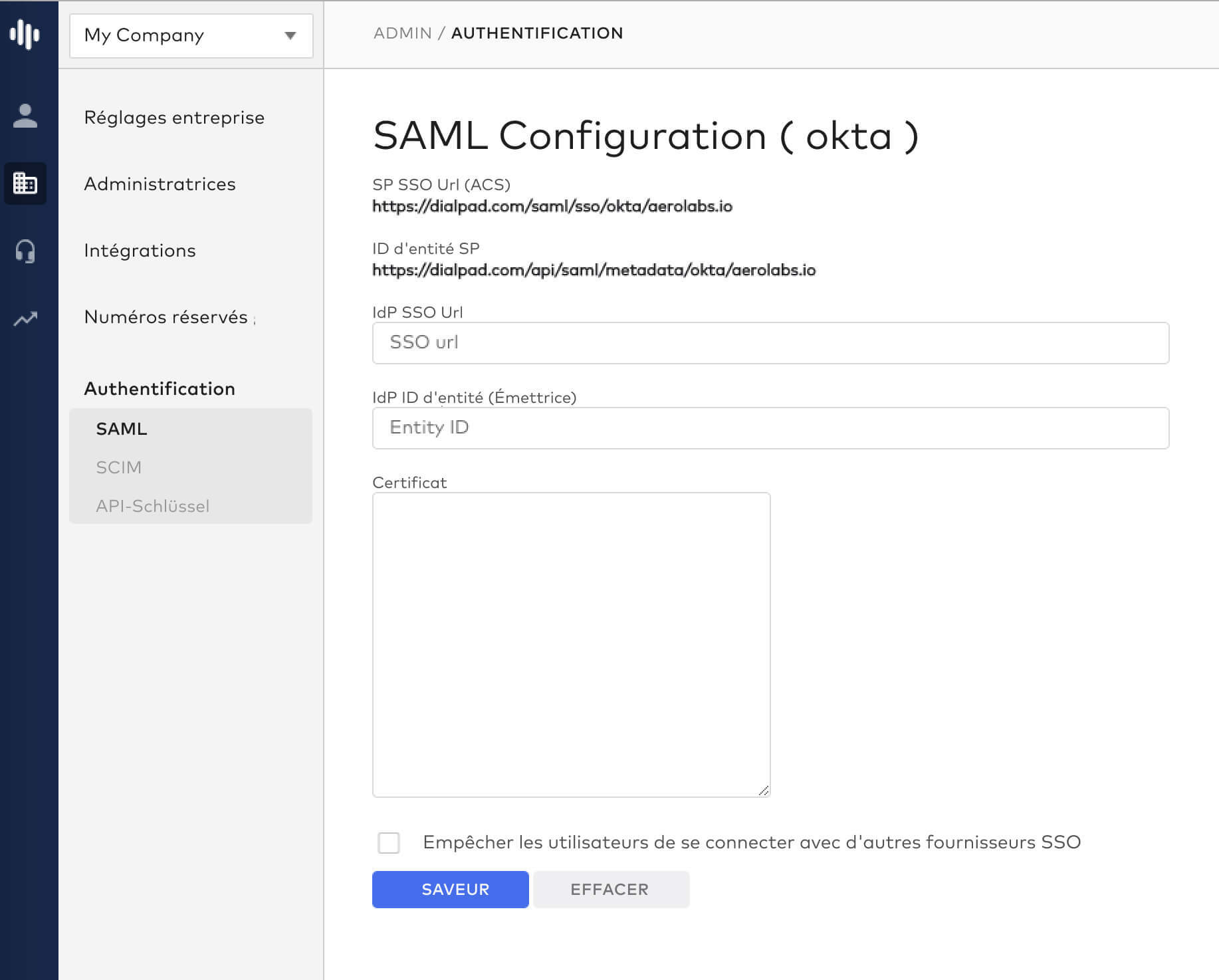The width and height of the screenshot is (1219, 980).
Task: Open the Intégrations page
Action: [x=140, y=251]
